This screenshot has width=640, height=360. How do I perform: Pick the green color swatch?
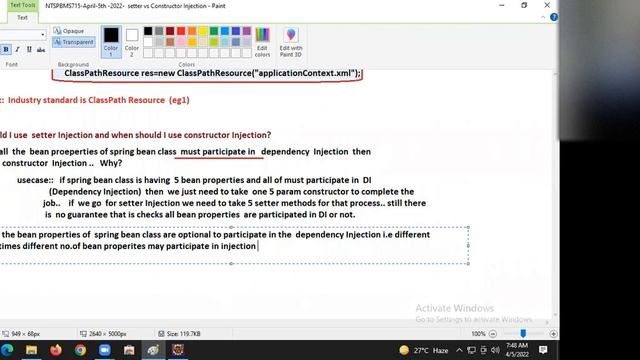(214, 31)
